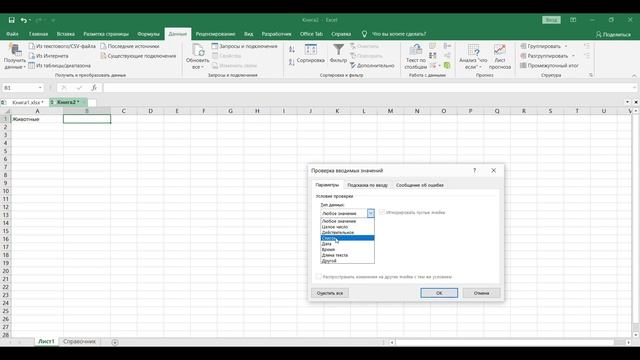The width and height of the screenshot is (640, 360).
Task: Click the fx insert function icon
Action: 94,88
